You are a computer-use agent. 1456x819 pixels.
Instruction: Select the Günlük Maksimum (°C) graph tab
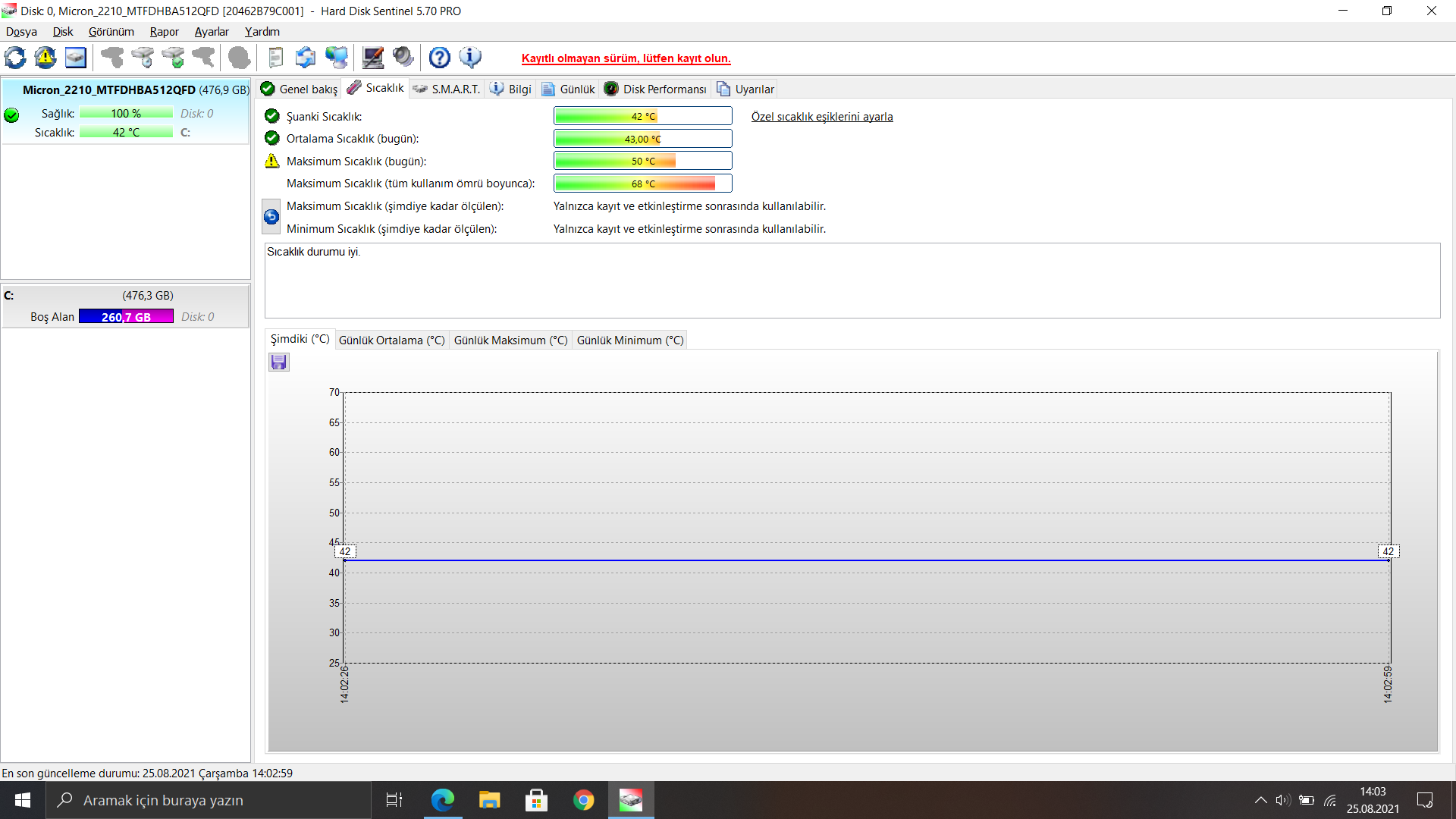click(x=510, y=340)
